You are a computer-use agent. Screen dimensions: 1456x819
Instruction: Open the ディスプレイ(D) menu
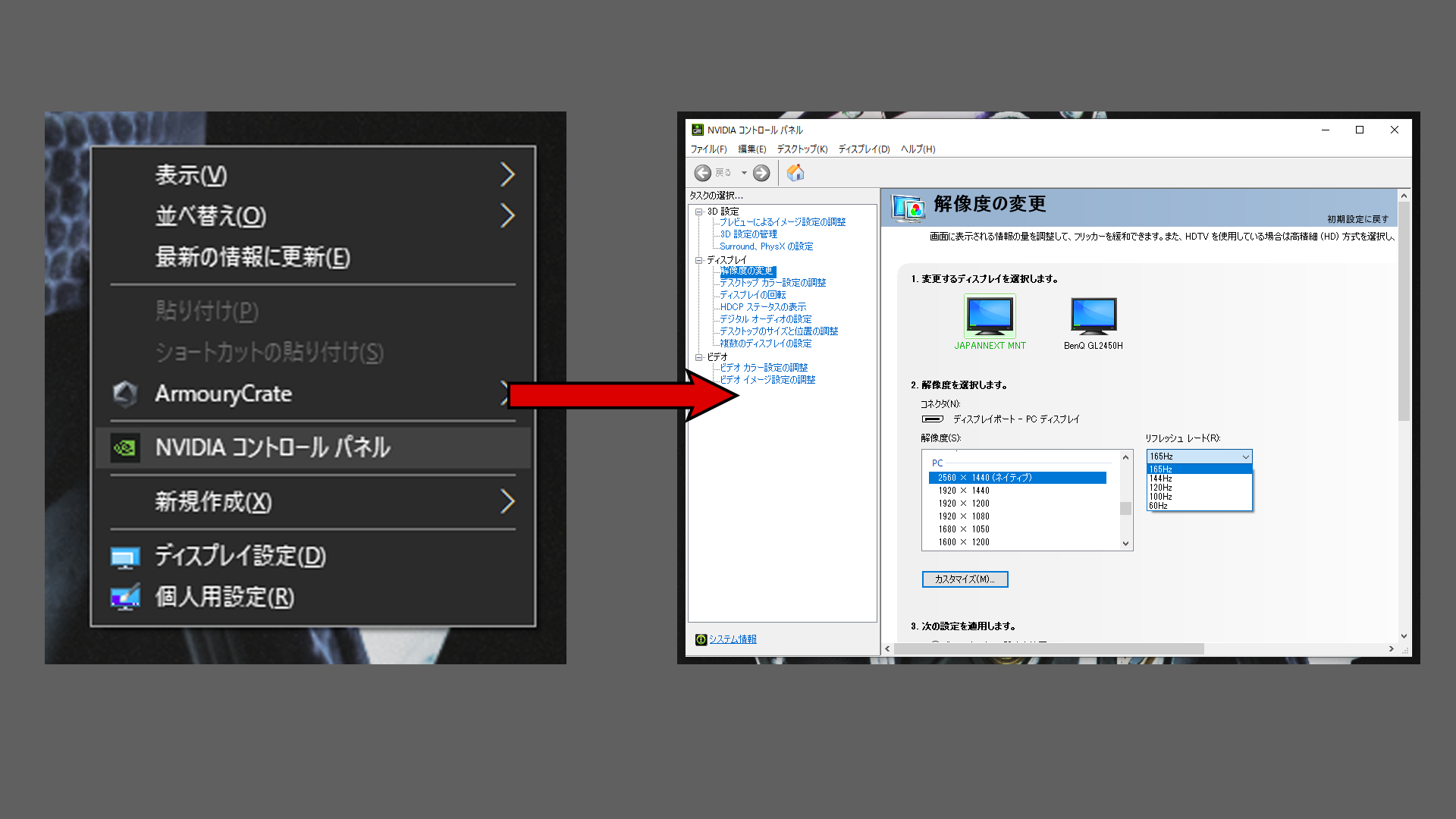click(864, 149)
